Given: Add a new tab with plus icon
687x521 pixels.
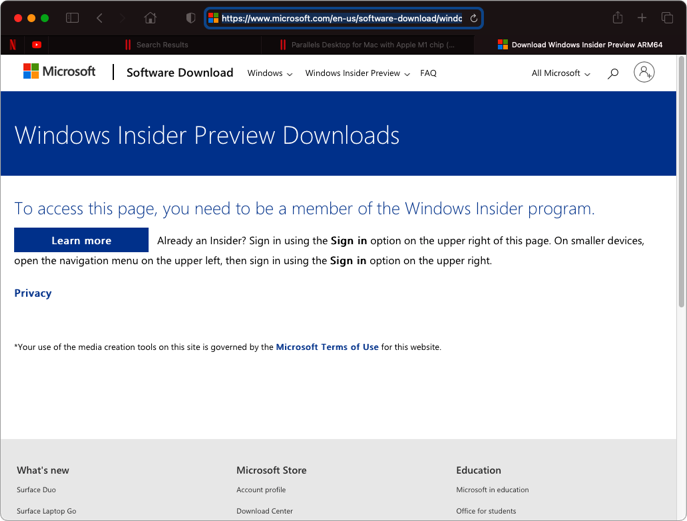Looking at the screenshot, I should pos(642,18).
